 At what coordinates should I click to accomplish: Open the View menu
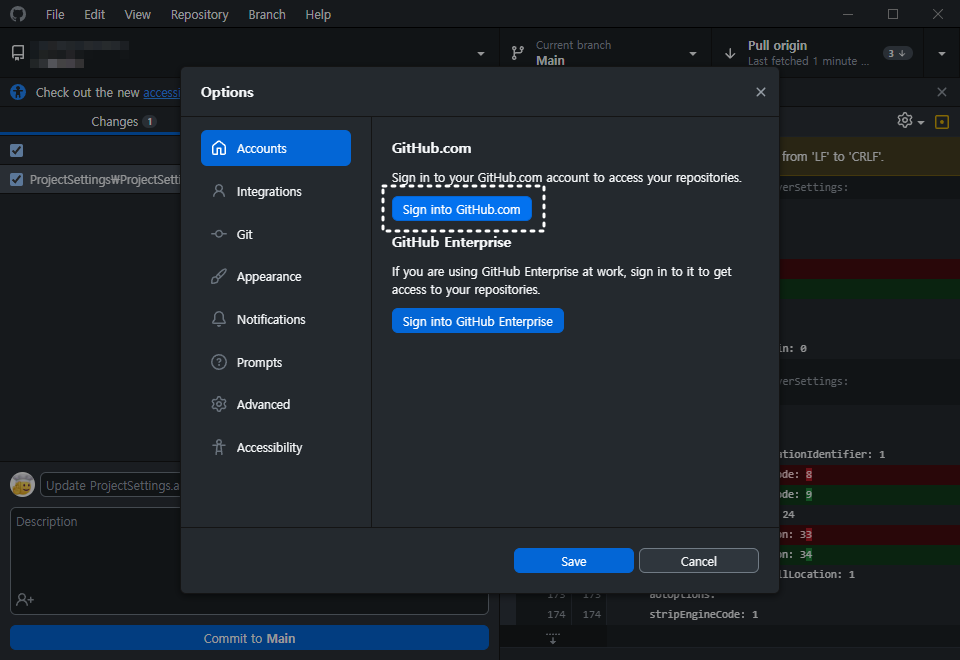[137, 14]
